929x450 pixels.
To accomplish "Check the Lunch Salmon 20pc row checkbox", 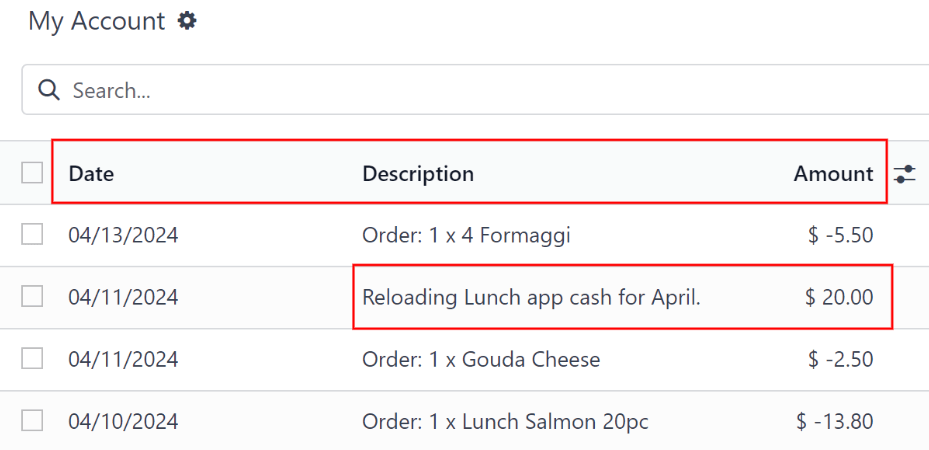I will coord(32,421).
